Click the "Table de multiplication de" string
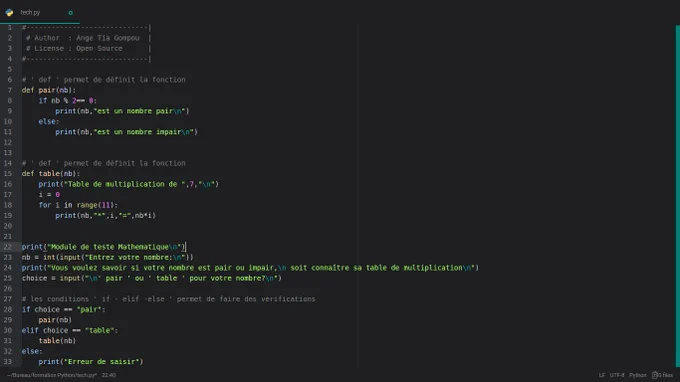 coord(125,184)
